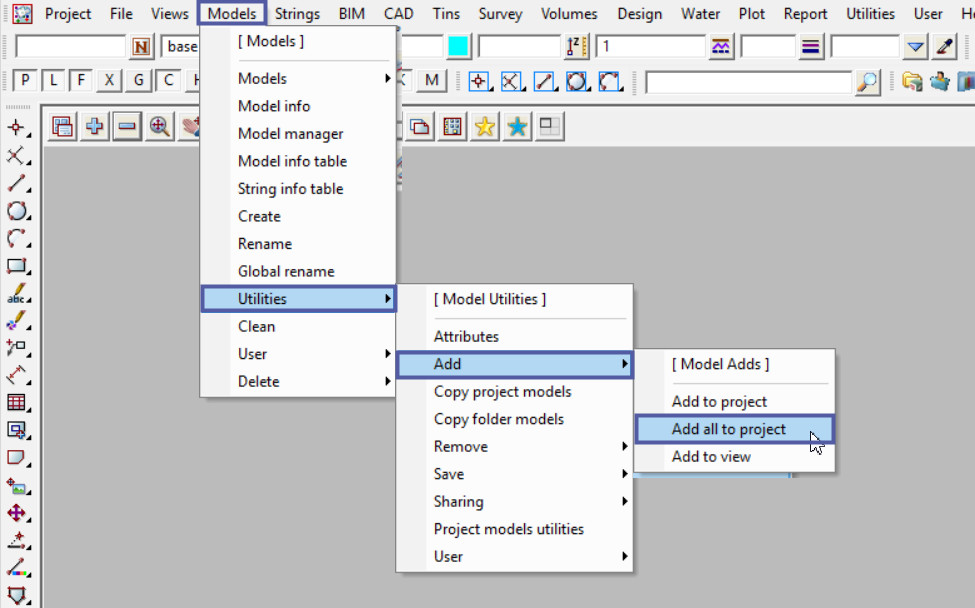Select 'Copy project models' entry
The width and height of the screenshot is (975, 608).
click(x=514, y=392)
